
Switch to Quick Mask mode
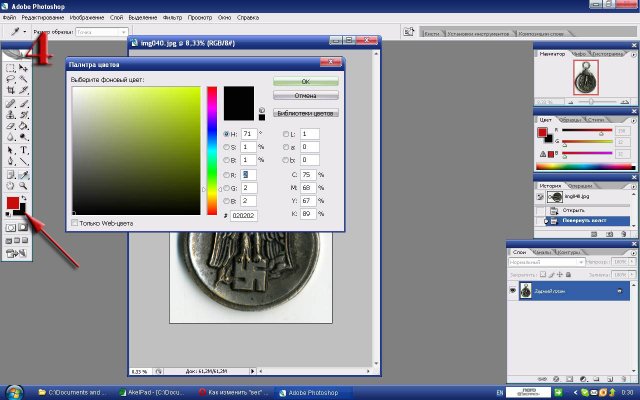click(x=23, y=227)
